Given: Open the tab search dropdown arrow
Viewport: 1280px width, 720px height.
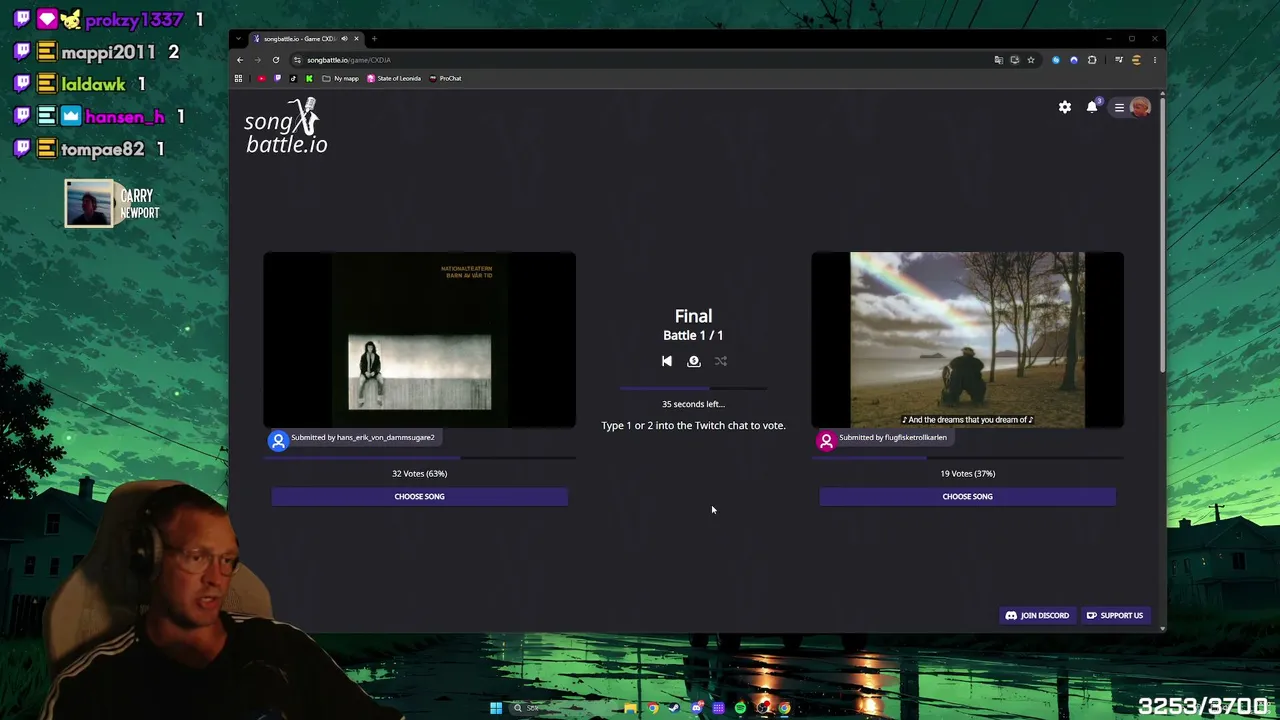Looking at the screenshot, I should 238,39.
